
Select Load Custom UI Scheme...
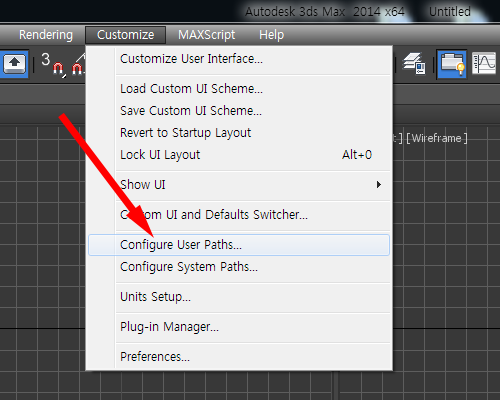239,89
